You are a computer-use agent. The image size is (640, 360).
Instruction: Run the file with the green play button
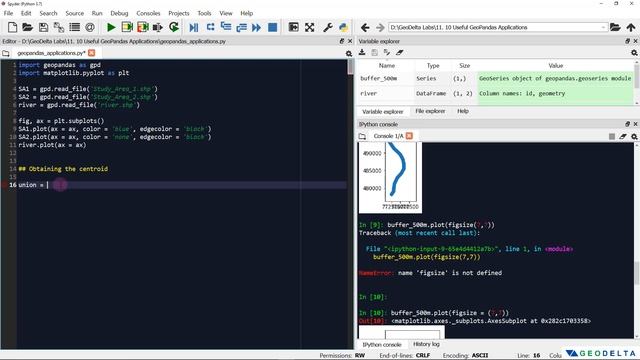[x=111, y=27]
